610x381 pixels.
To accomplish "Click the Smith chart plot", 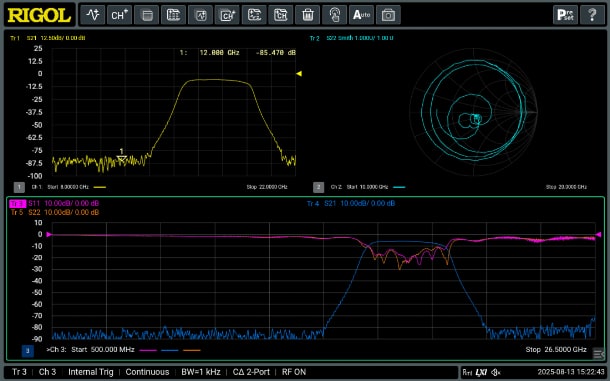I will coord(473,112).
